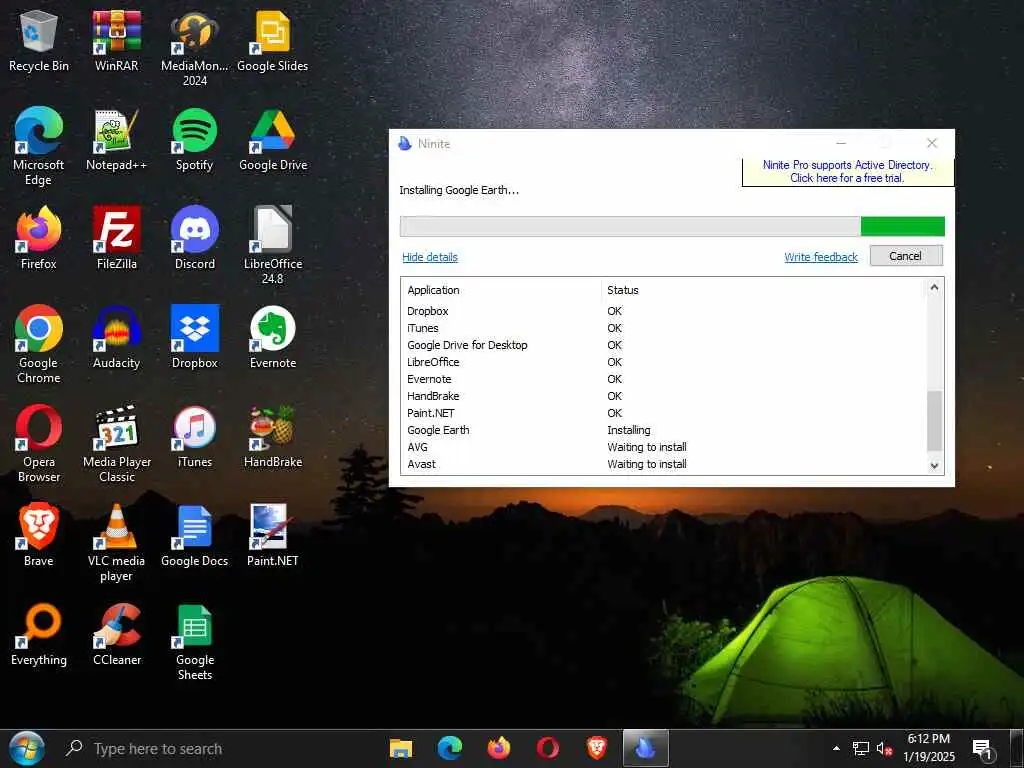
Task: Select the HandBrake row in Ninite list
Action: 664,396
